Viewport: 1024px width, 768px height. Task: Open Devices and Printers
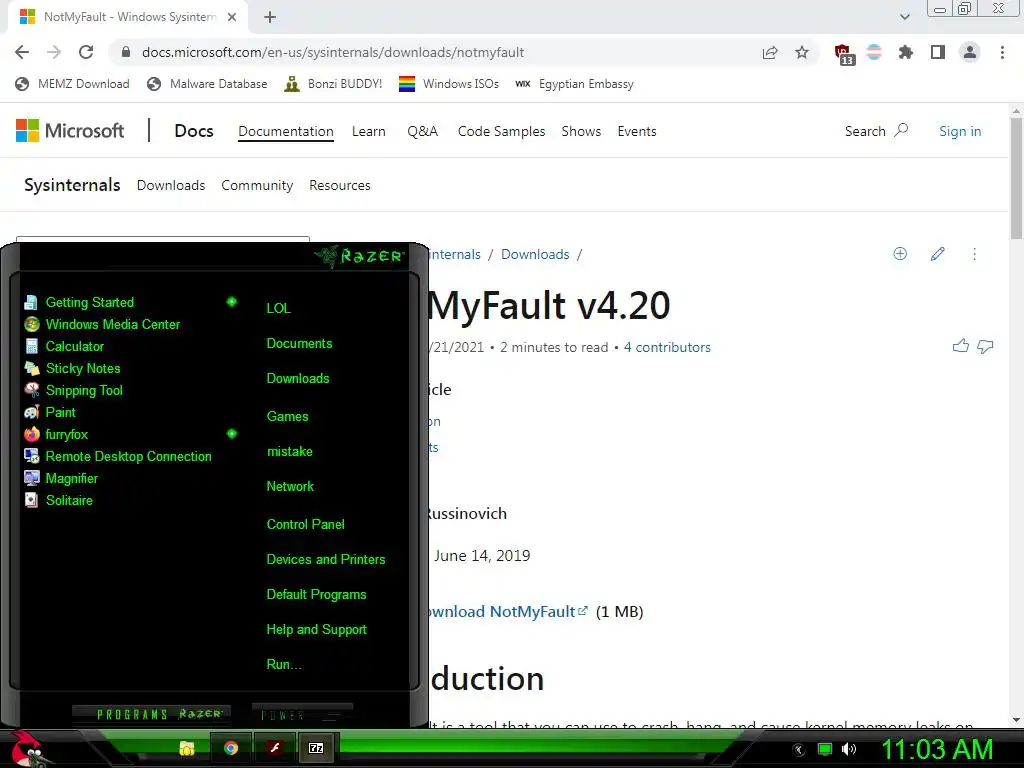tap(326, 560)
